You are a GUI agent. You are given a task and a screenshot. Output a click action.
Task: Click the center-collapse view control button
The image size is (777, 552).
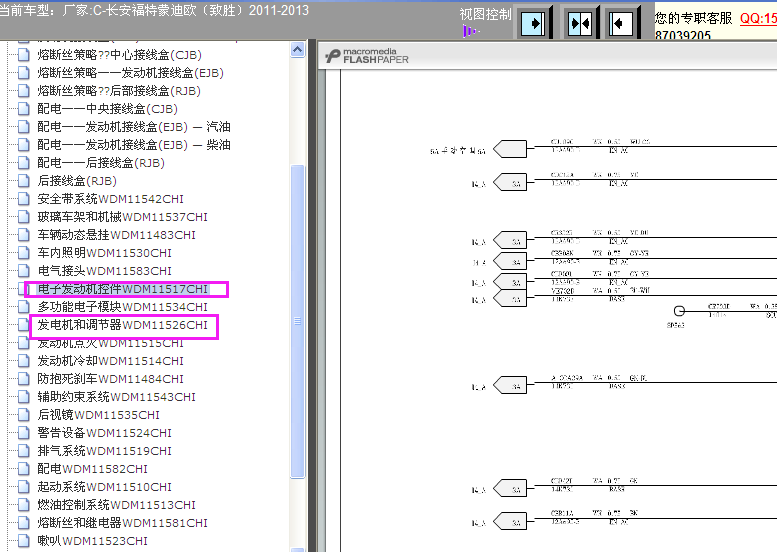pyautogui.click(x=580, y=23)
